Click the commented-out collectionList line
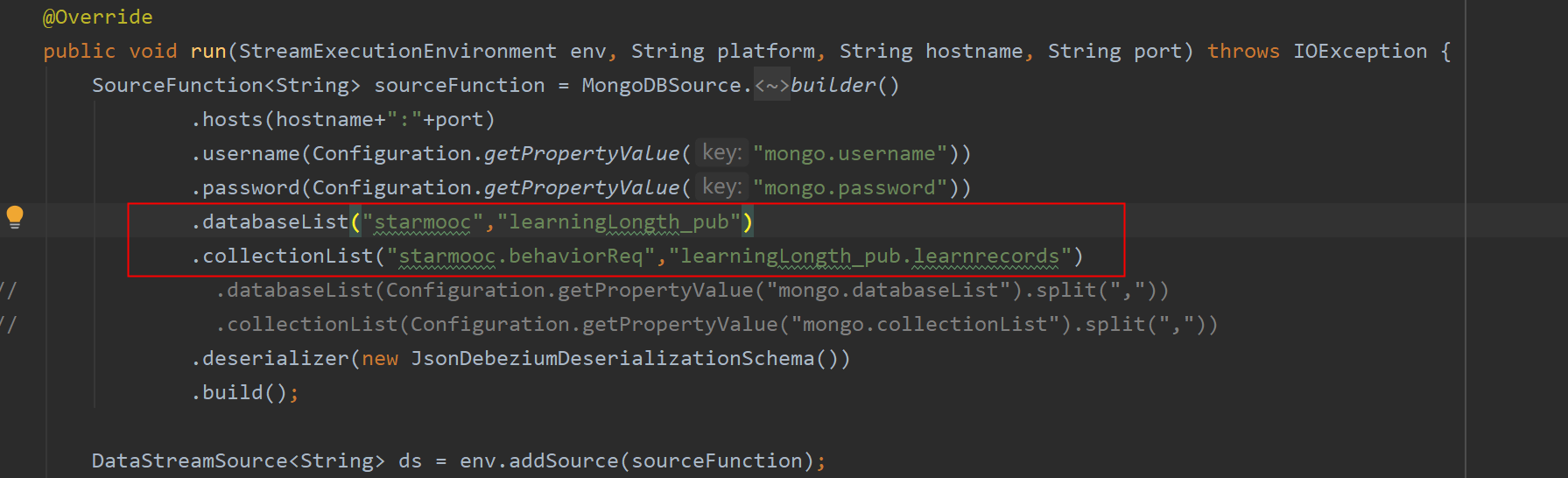1568x478 pixels. pyautogui.click(x=716, y=325)
